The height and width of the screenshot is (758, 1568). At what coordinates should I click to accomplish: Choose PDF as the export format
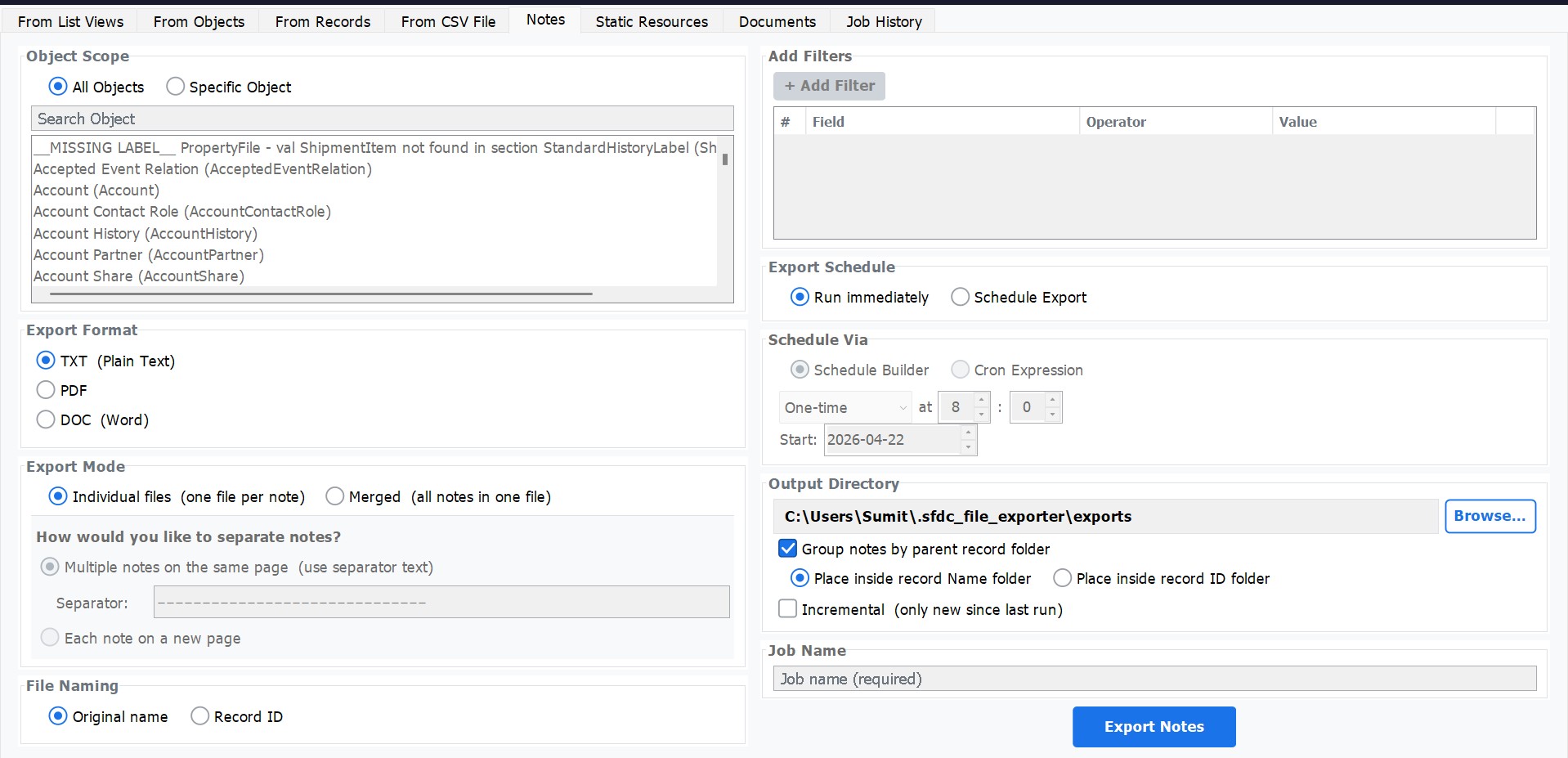pos(46,390)
